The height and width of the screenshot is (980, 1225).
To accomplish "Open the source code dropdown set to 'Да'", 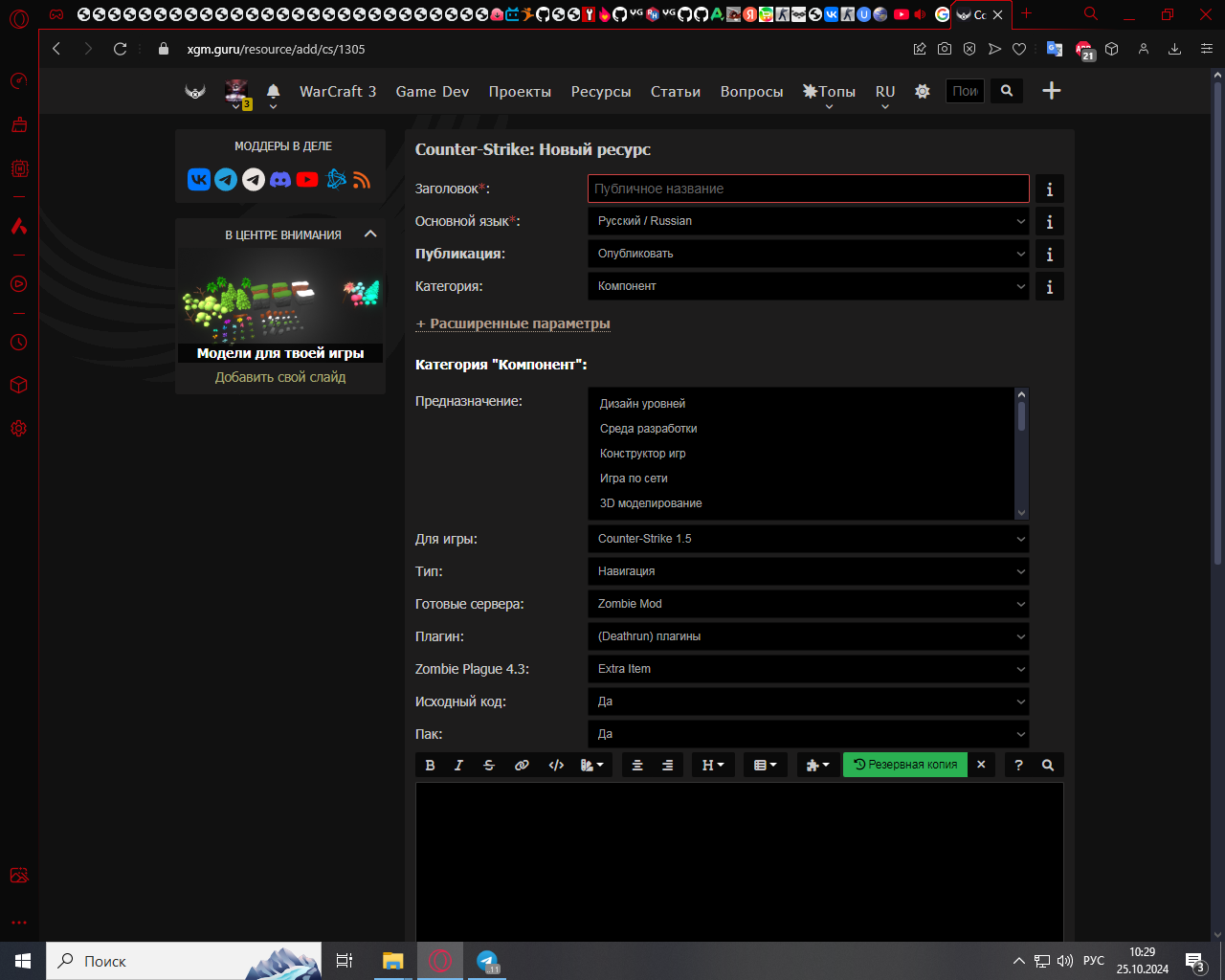I will pos(809,702).
